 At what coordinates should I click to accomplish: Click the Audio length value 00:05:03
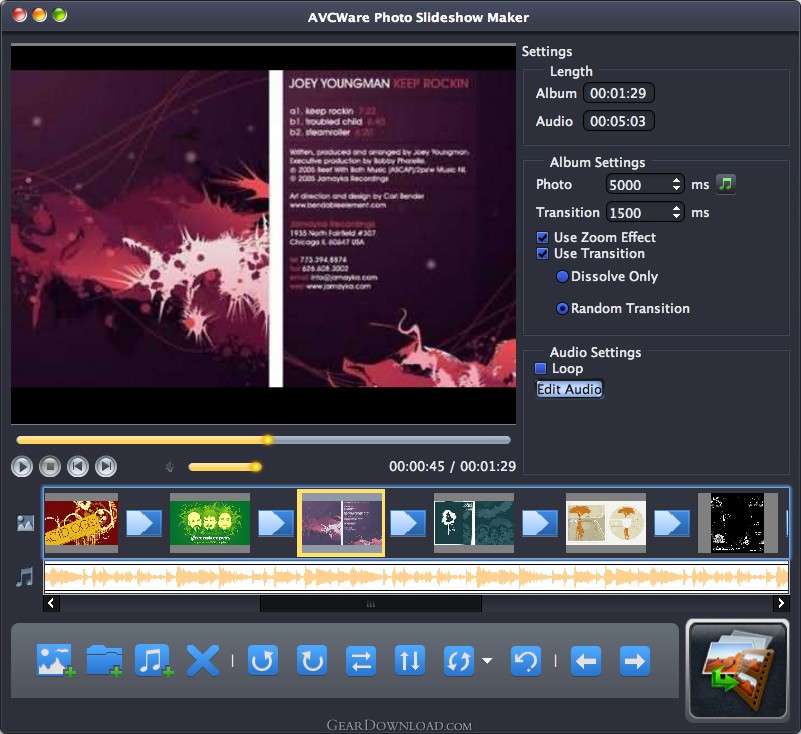[618, 121]
